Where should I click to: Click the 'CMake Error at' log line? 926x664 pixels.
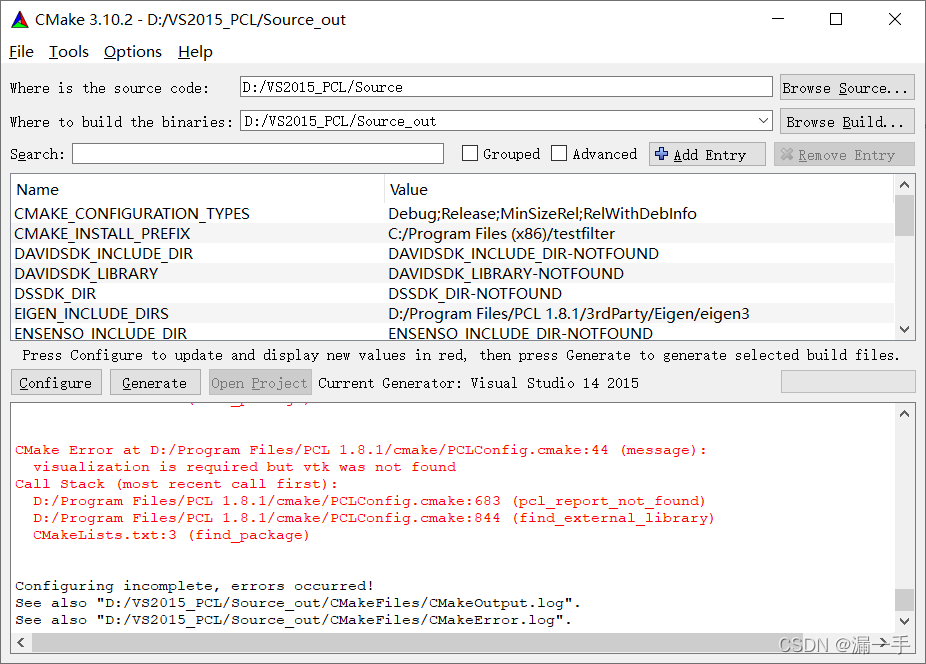360,450
